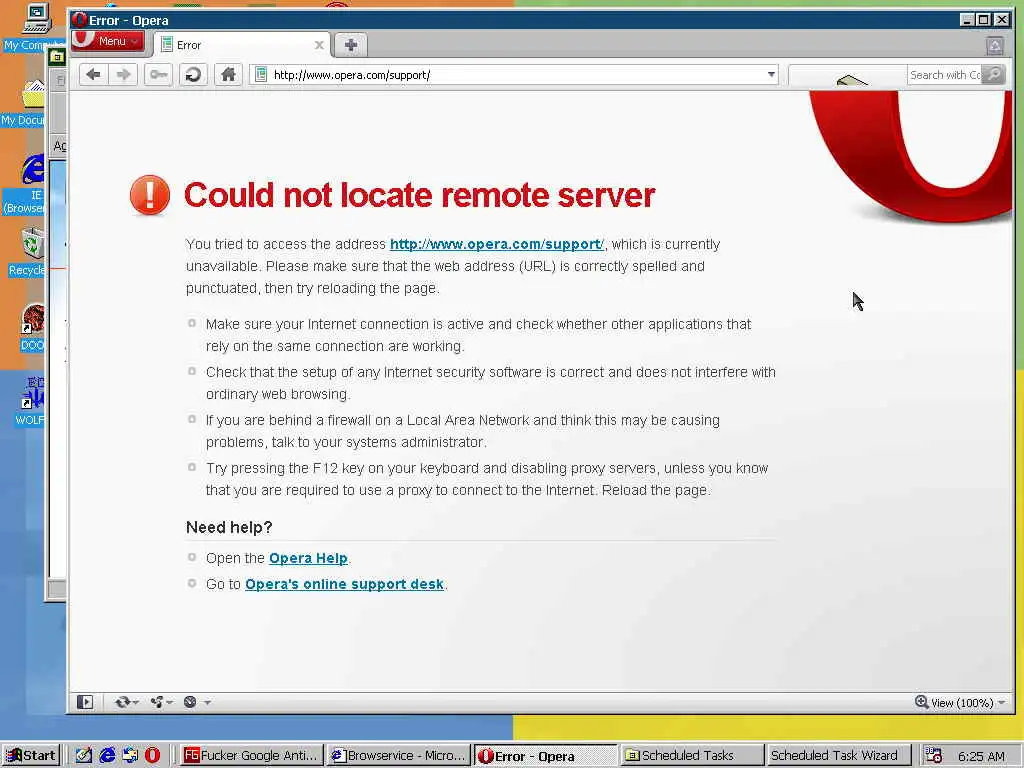
Task: Open the View (100%) zoom control
Action: coord(960,703)
